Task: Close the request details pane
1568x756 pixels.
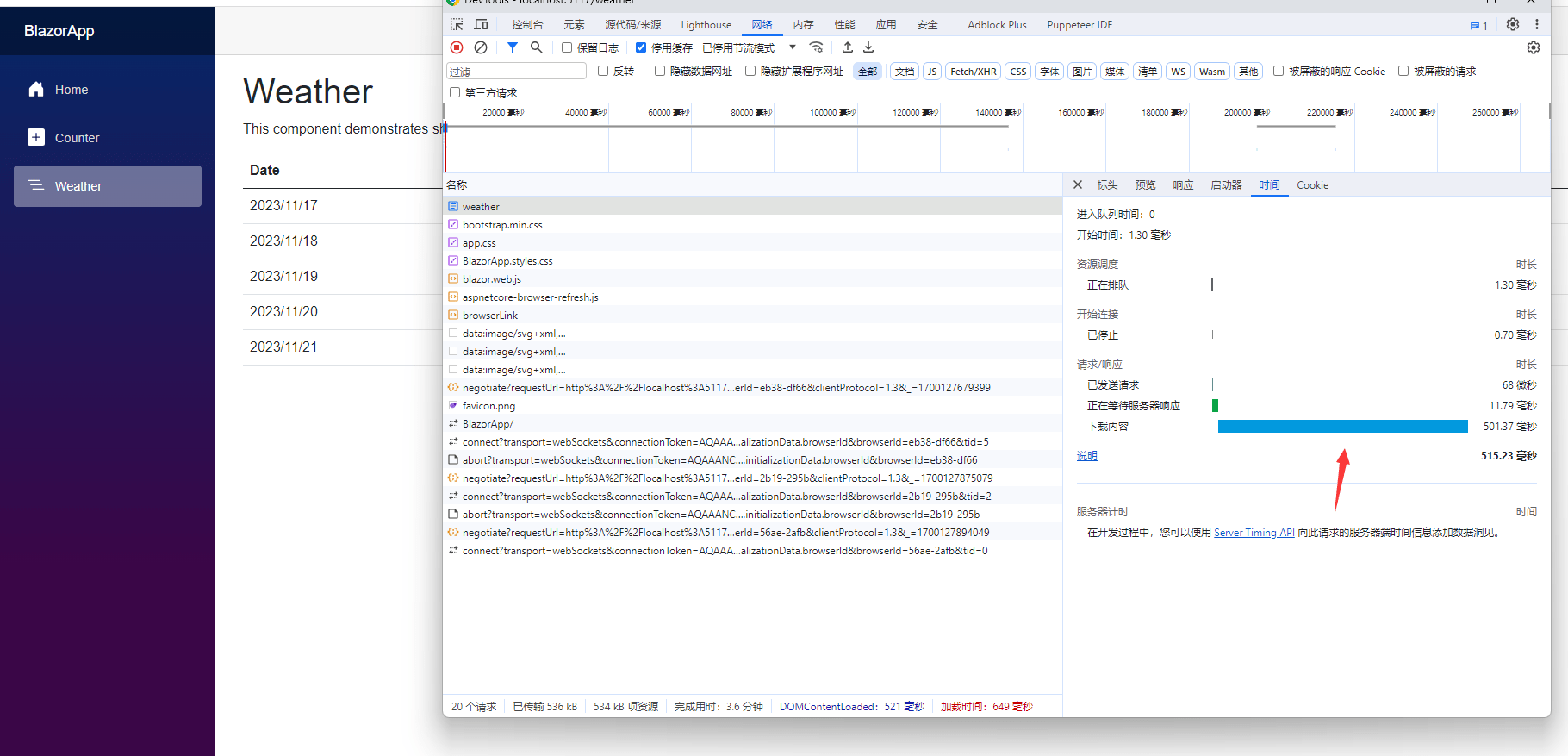Action: click(1077, 184)
